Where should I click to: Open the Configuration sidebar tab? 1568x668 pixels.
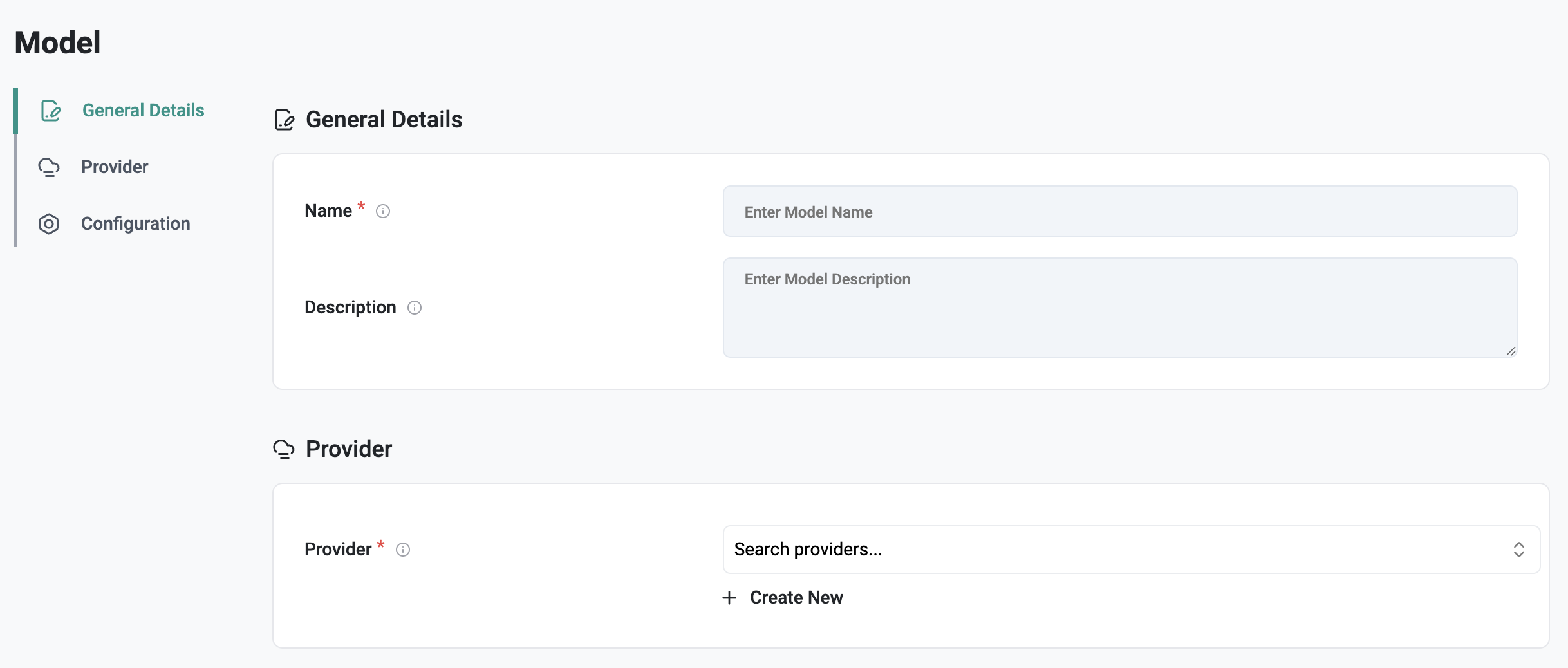click(x=135, y=224)
